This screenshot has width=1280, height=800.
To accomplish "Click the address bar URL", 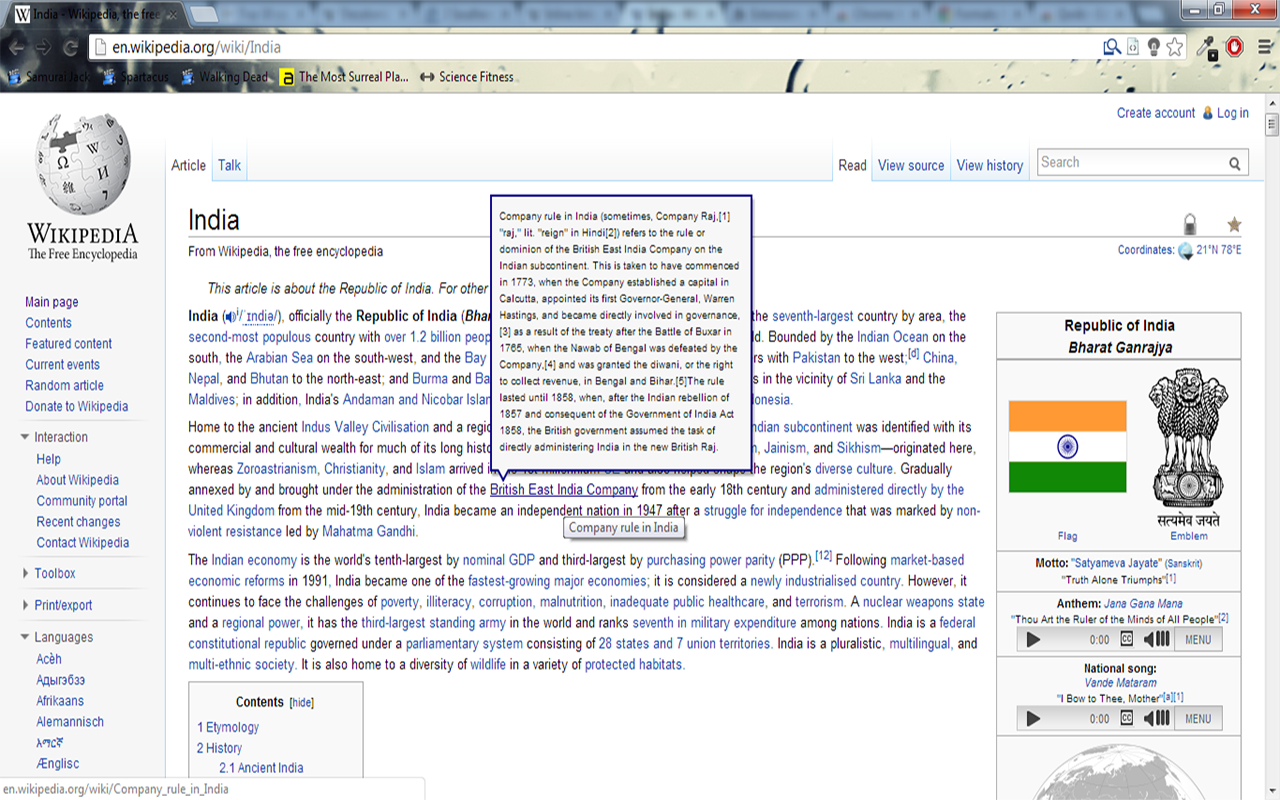I will coord(196,47).
